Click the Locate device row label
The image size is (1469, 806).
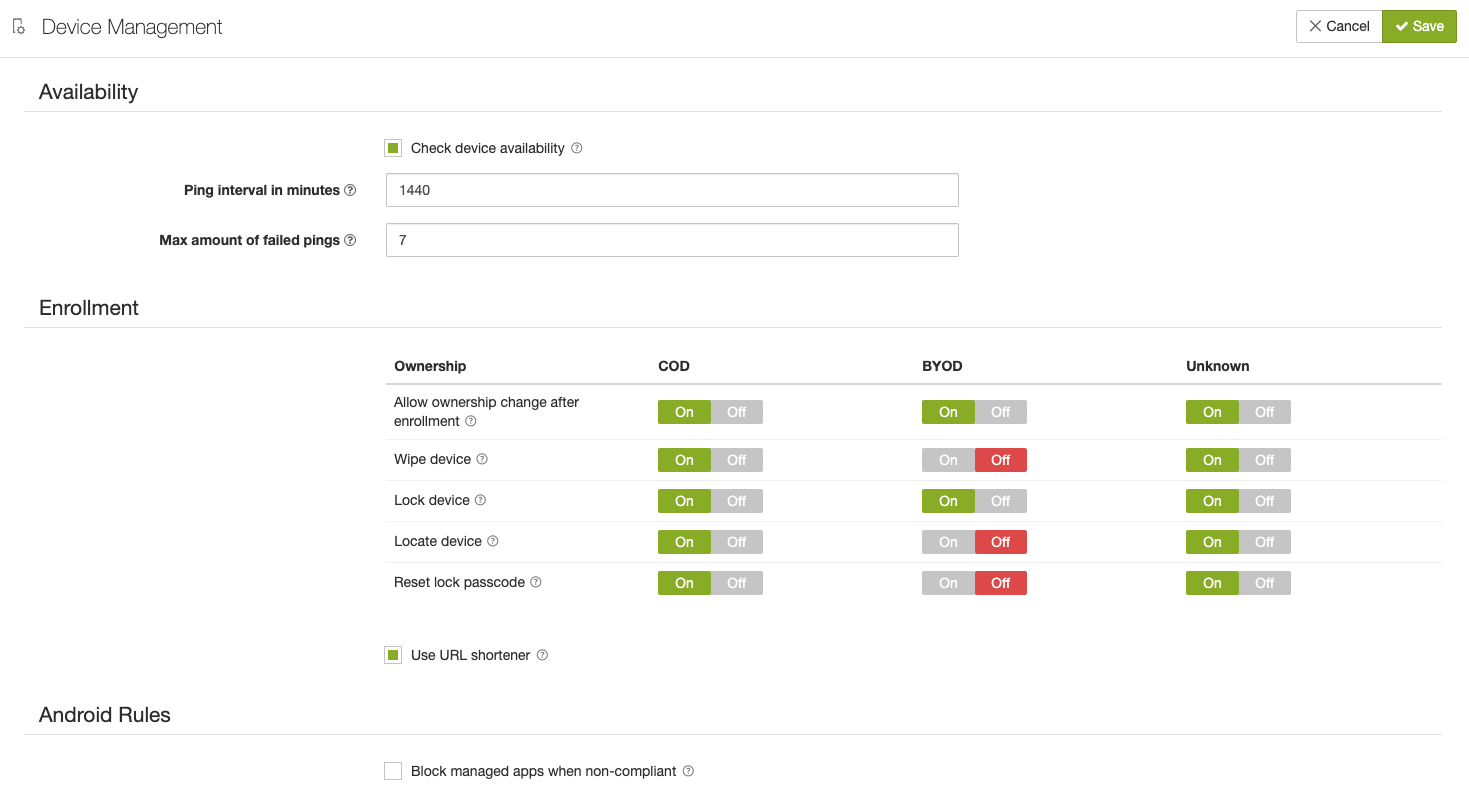pos(438,541)
